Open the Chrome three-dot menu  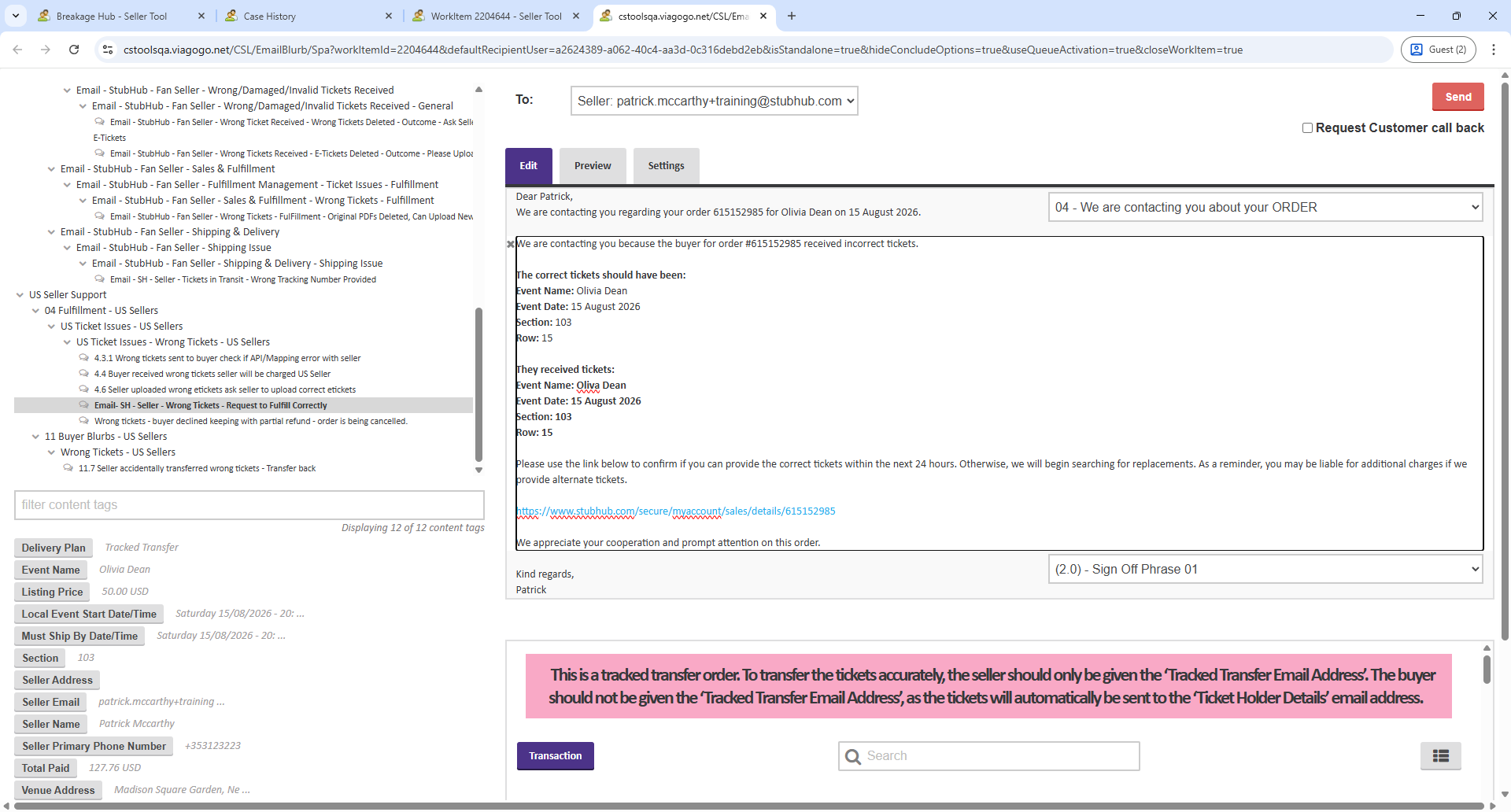1493,50
